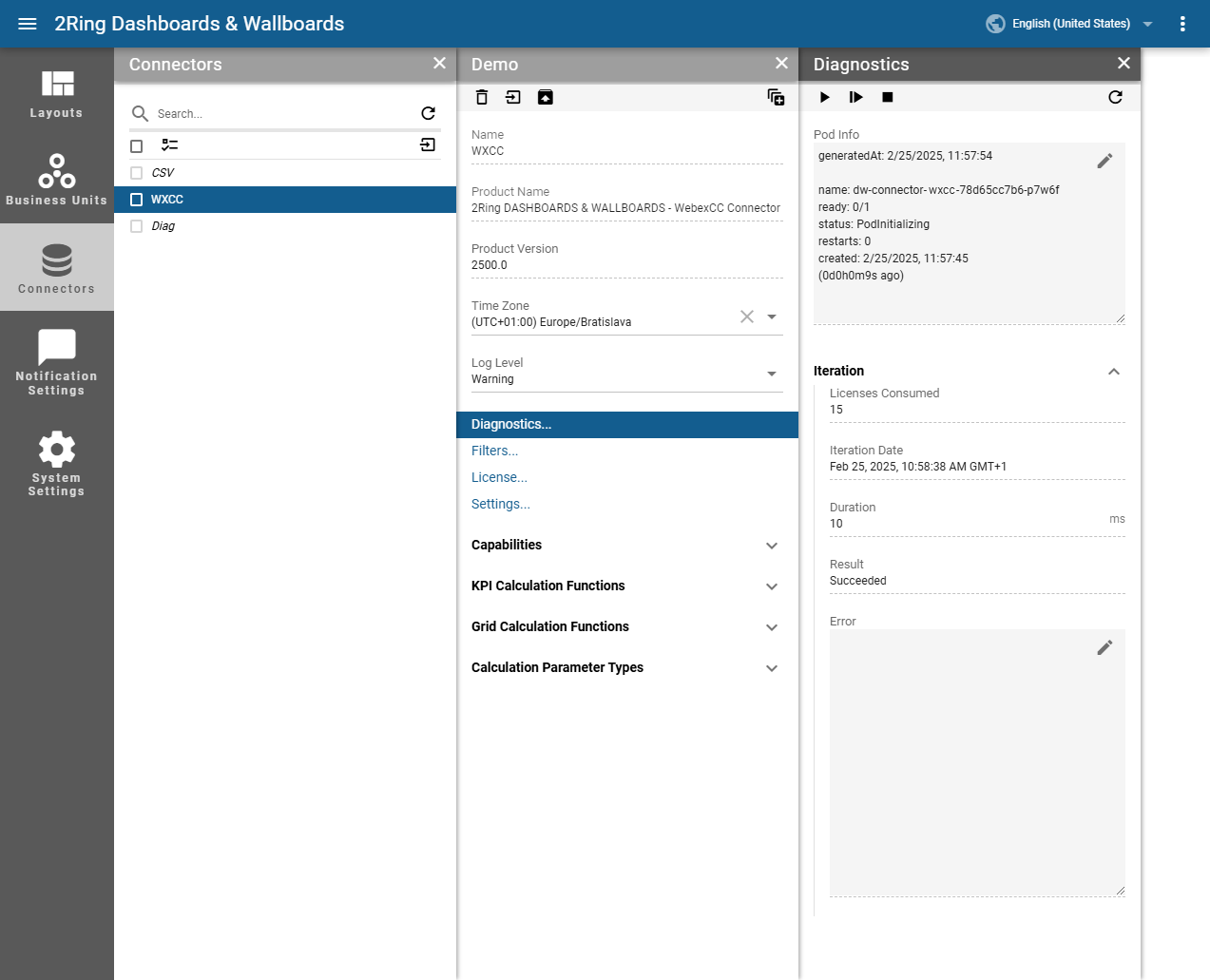
Task: Check the WXCC connector checkbox
Action: click(x=136, y=200)
